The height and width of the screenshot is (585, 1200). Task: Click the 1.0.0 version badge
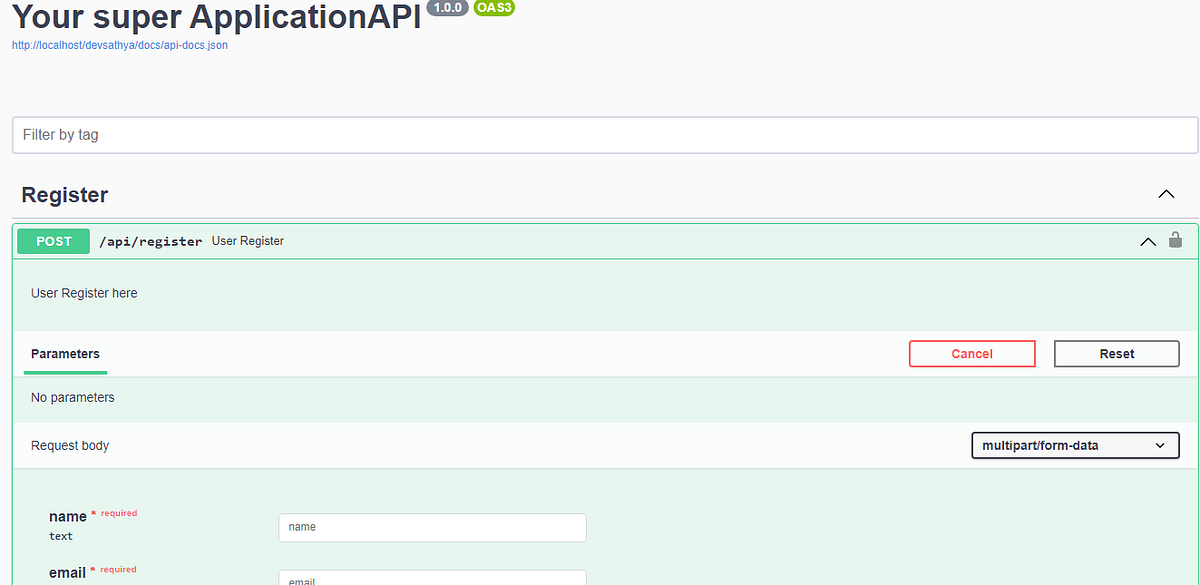coord(446,8)
